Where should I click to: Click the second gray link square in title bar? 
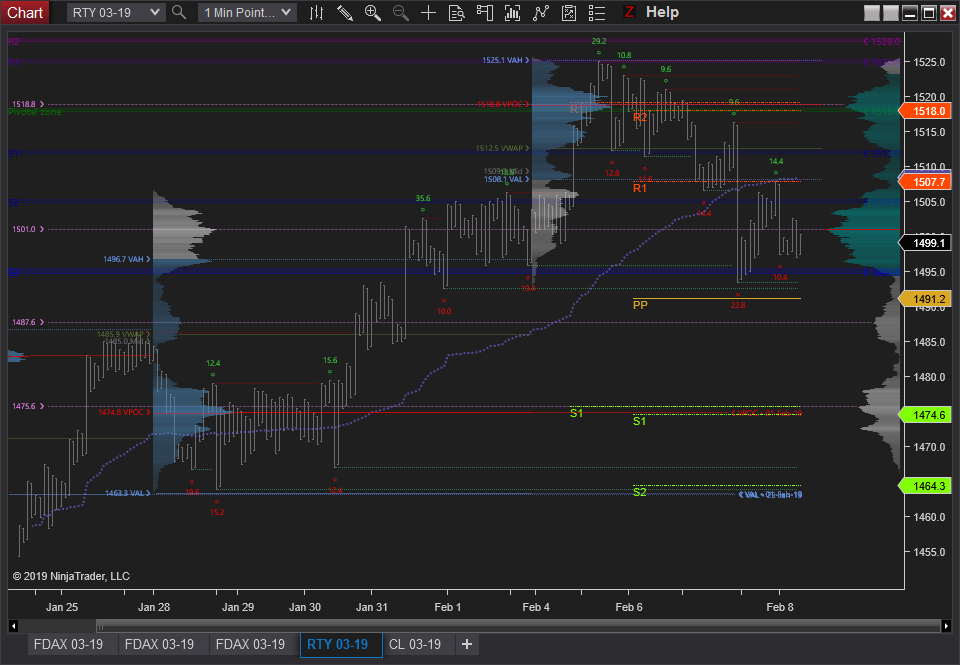click(x=891, y=12)
